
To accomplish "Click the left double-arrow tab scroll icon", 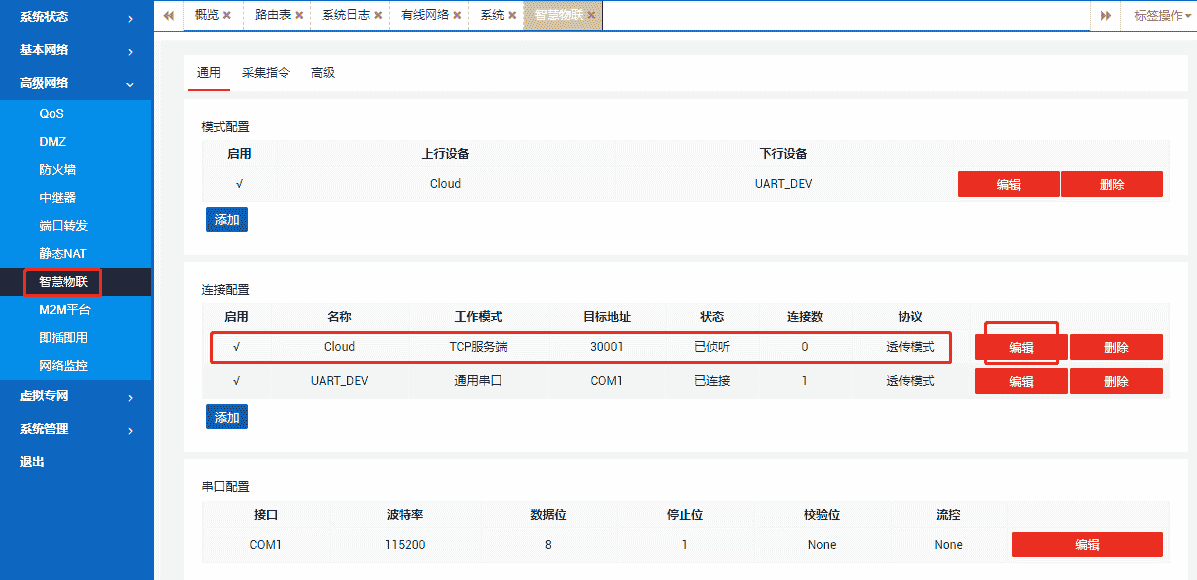I will (x=167, y=15).
